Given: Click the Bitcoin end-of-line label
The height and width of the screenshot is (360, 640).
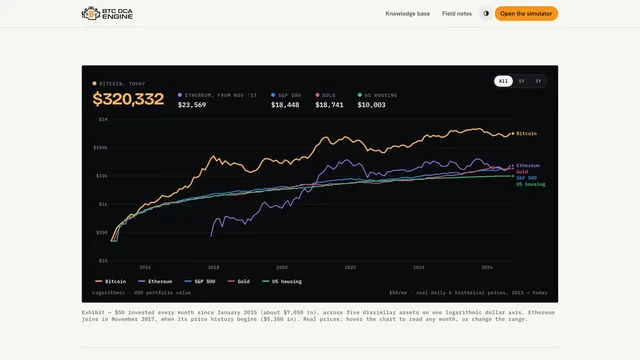Looking at the screenshot, I should click(x=527, y=133).
